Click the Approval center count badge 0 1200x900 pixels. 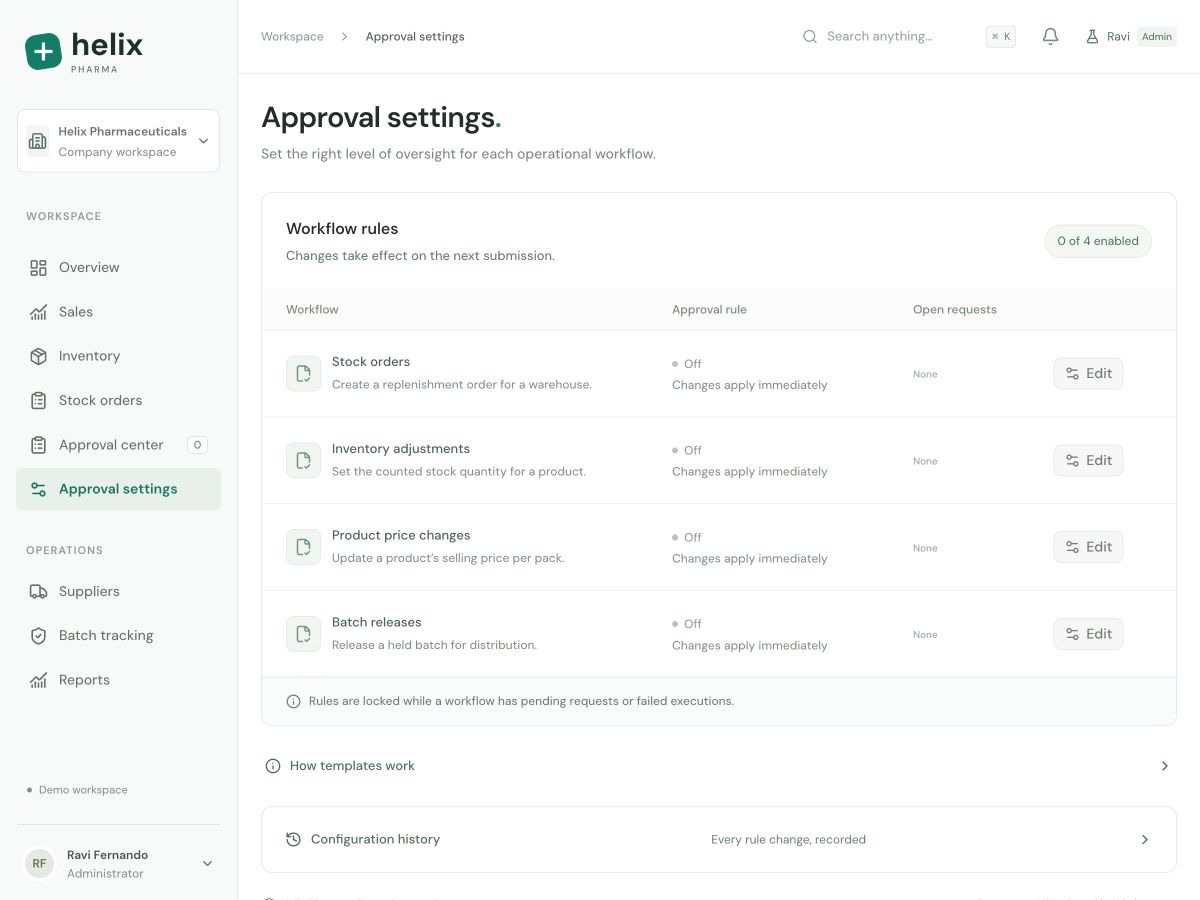[197, 445]
